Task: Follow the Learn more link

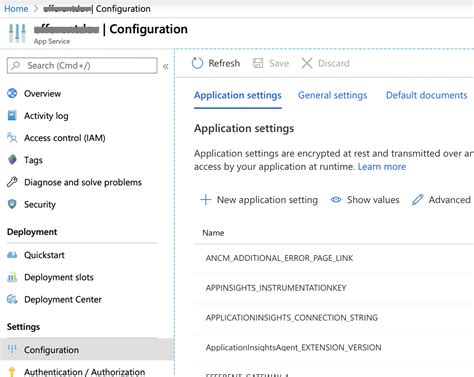Action: pos(382,167)
